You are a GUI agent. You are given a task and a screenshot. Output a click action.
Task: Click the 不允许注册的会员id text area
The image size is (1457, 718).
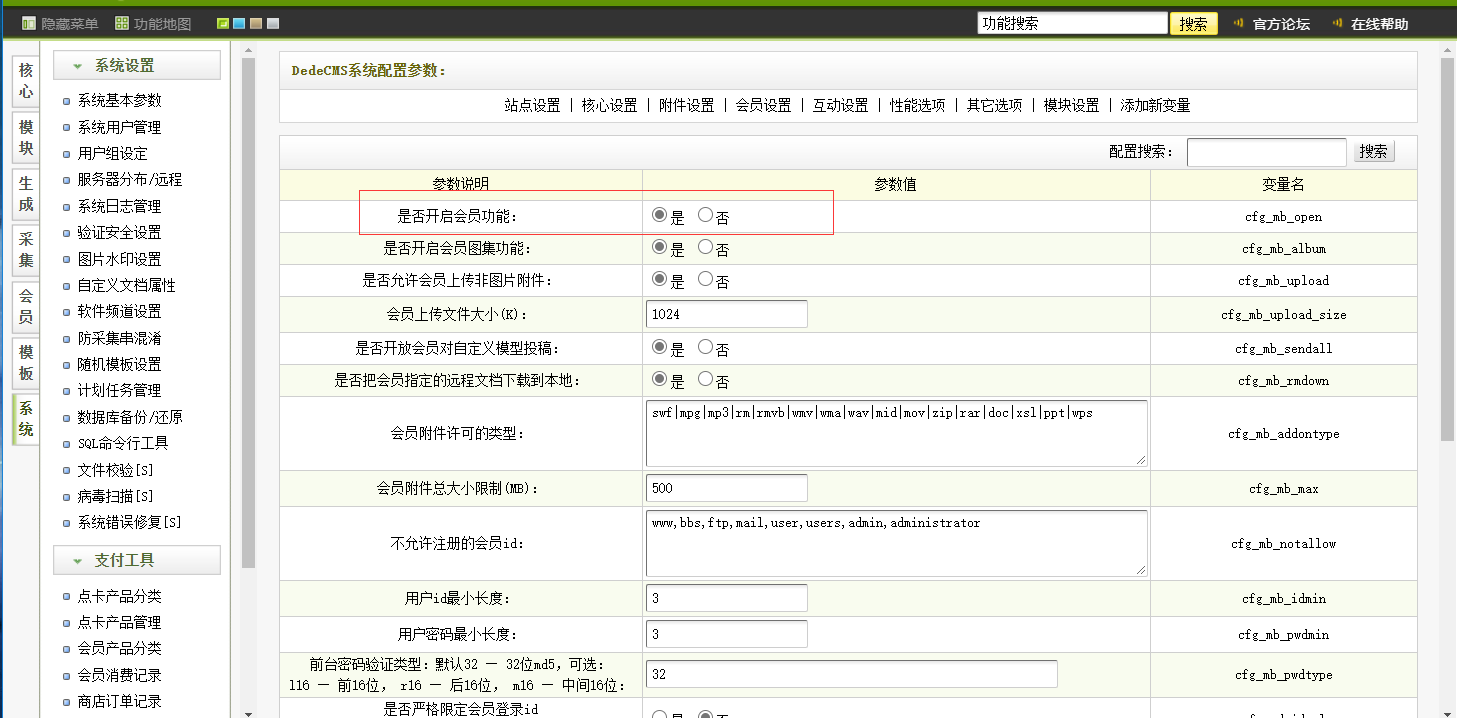point(896,543)
